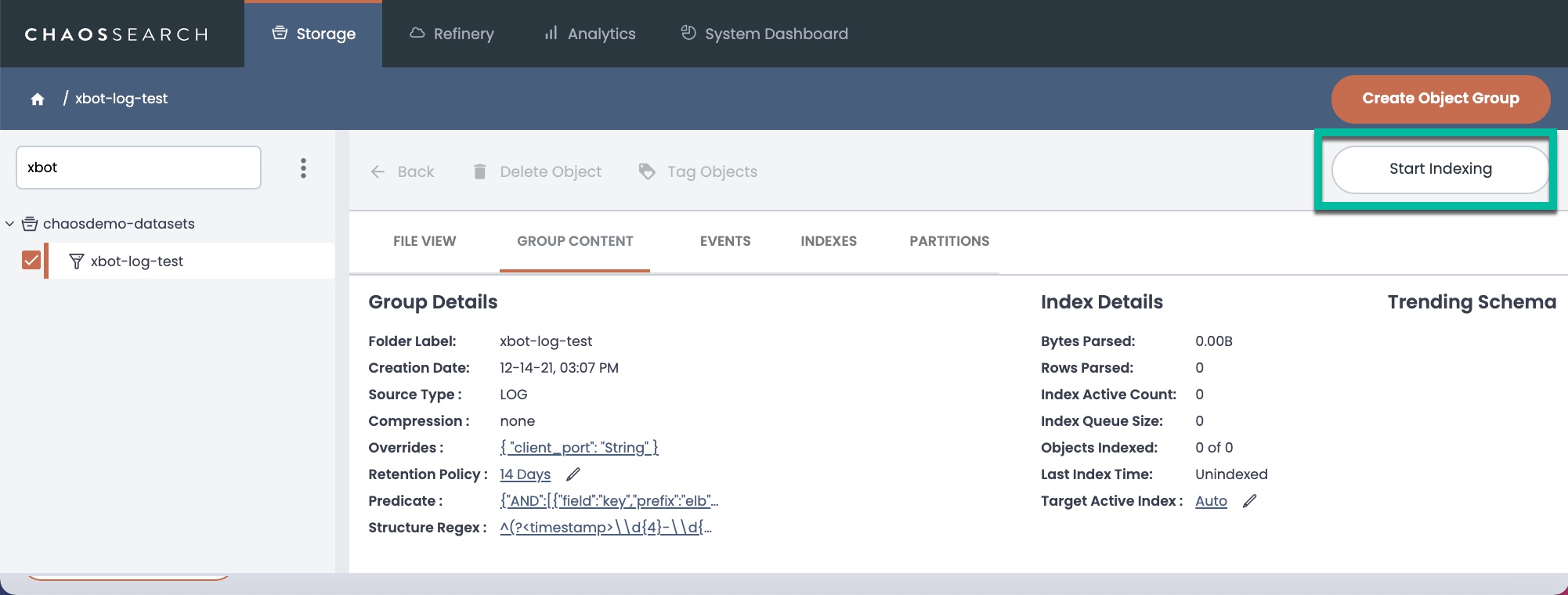
Task: Open the Structure Regex timestamp link
Action: point(606,528)
